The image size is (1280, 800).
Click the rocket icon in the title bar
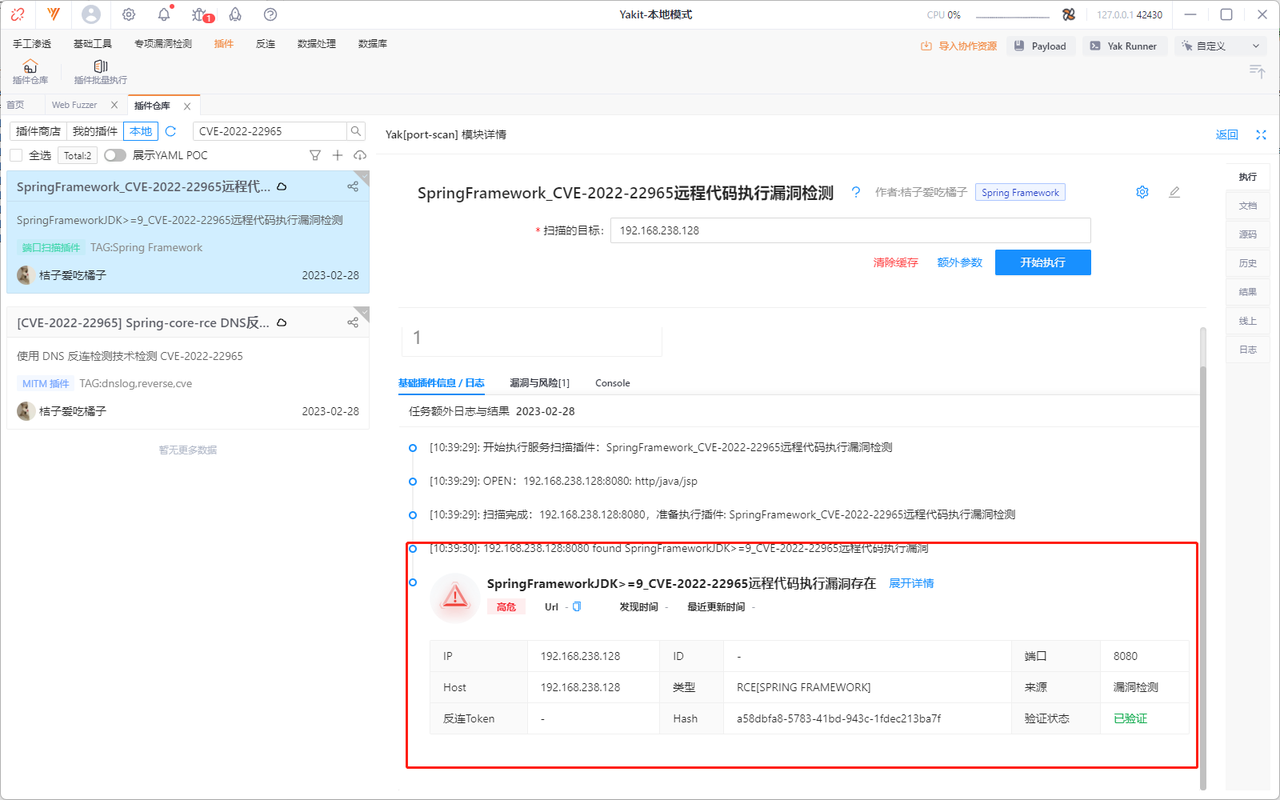pyautogui.click(x=235, y=15)
